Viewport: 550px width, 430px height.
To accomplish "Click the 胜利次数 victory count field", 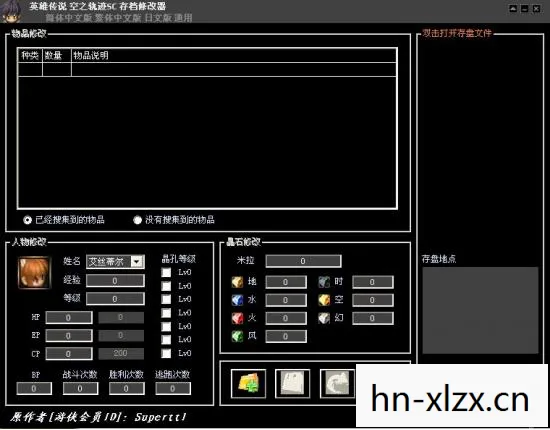I will tap(127, 388).
